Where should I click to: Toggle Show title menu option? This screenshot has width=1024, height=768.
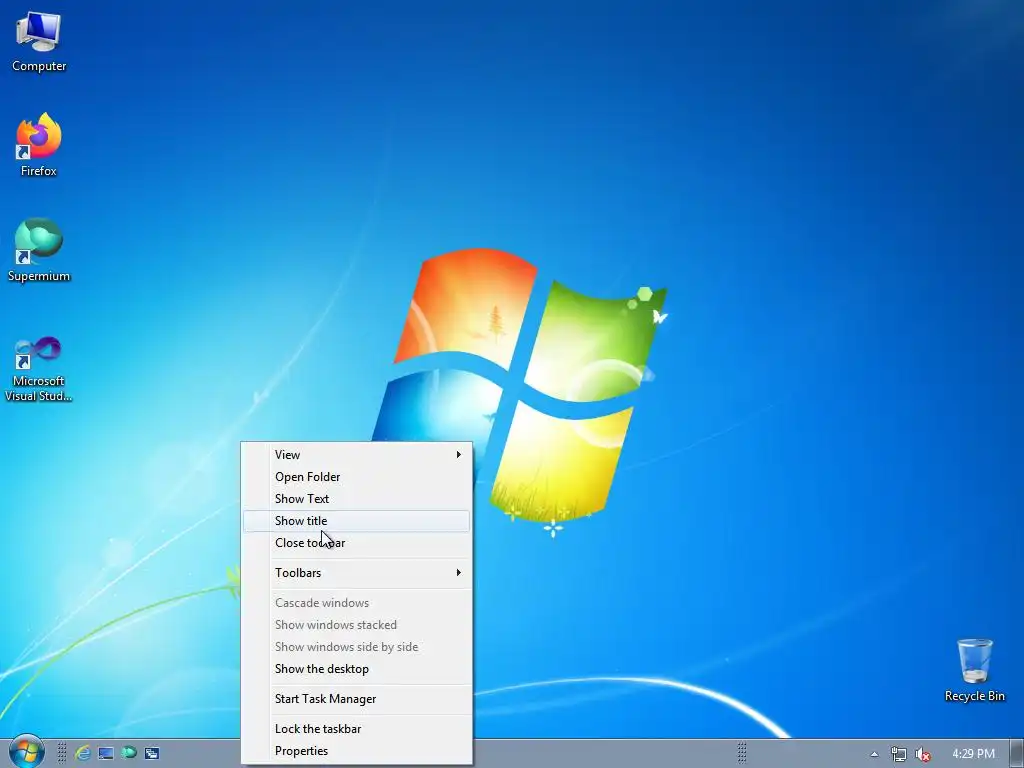coord(357,521)
